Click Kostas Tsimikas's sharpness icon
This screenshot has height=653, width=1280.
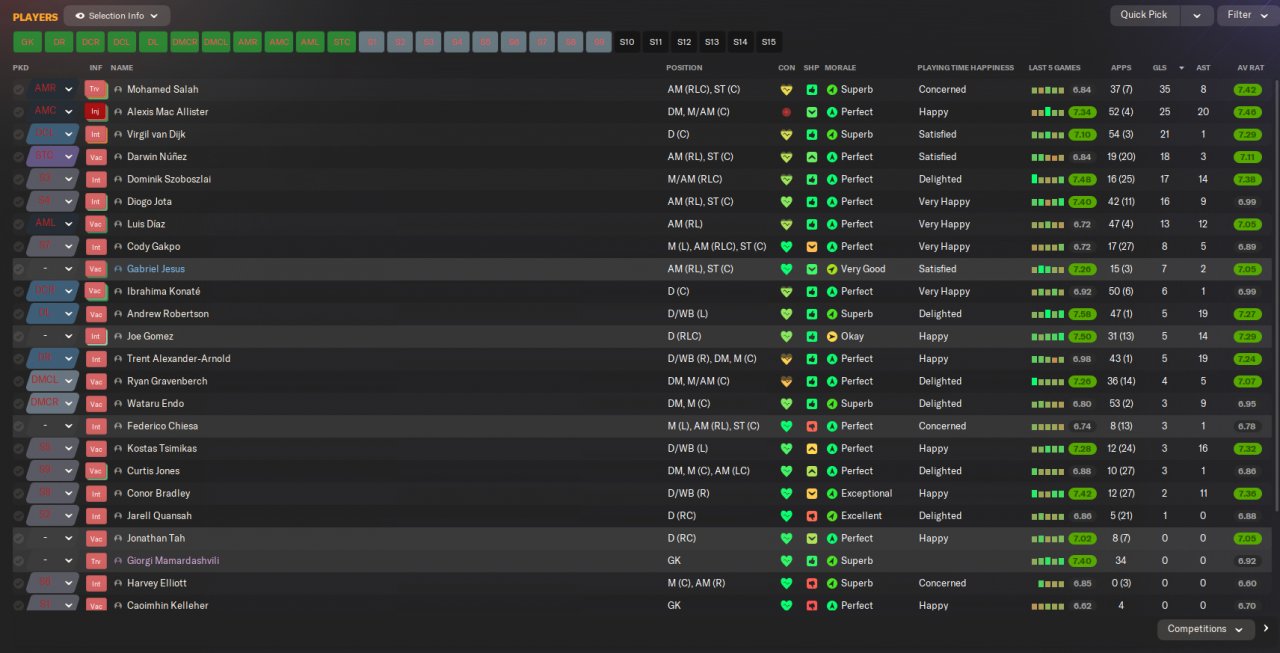pos(812,448)
